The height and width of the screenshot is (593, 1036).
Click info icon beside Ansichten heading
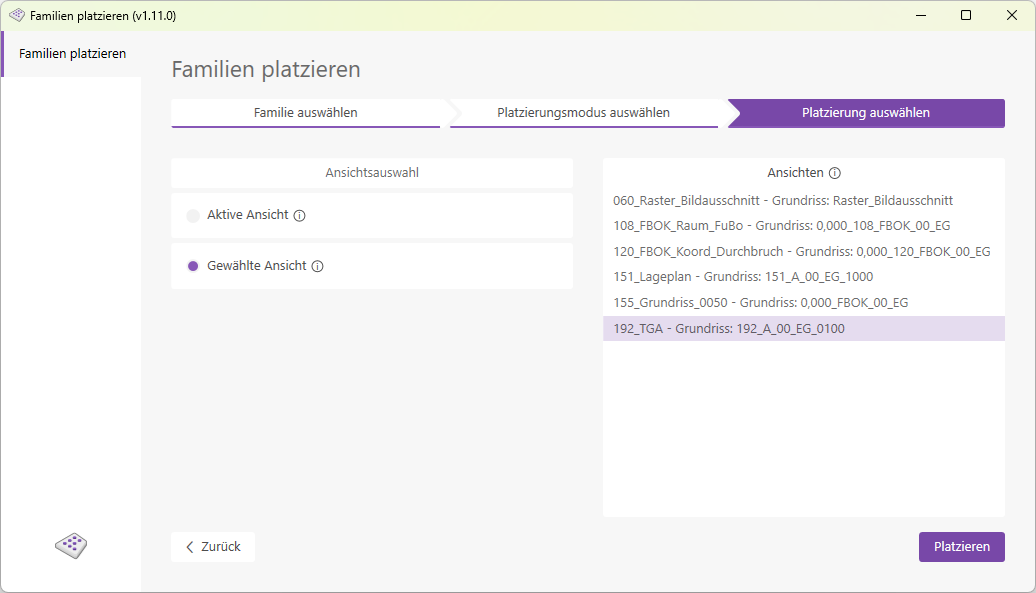(x=836, y=172)
